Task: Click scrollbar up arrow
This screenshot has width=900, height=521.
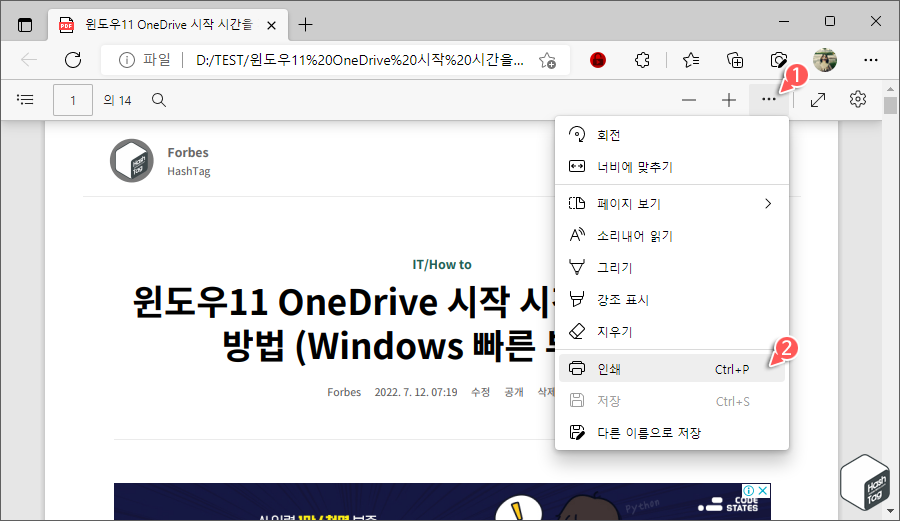Action: (890, 89)
